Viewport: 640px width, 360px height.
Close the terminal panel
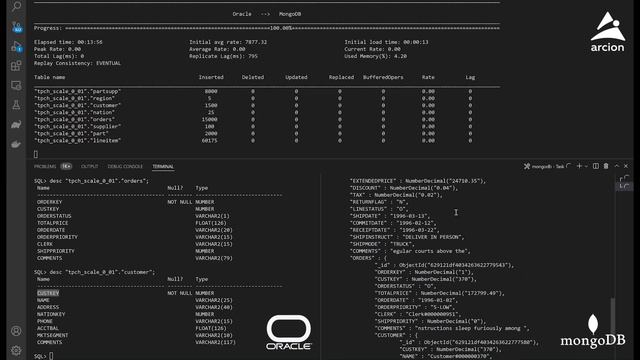coord(626,166)
